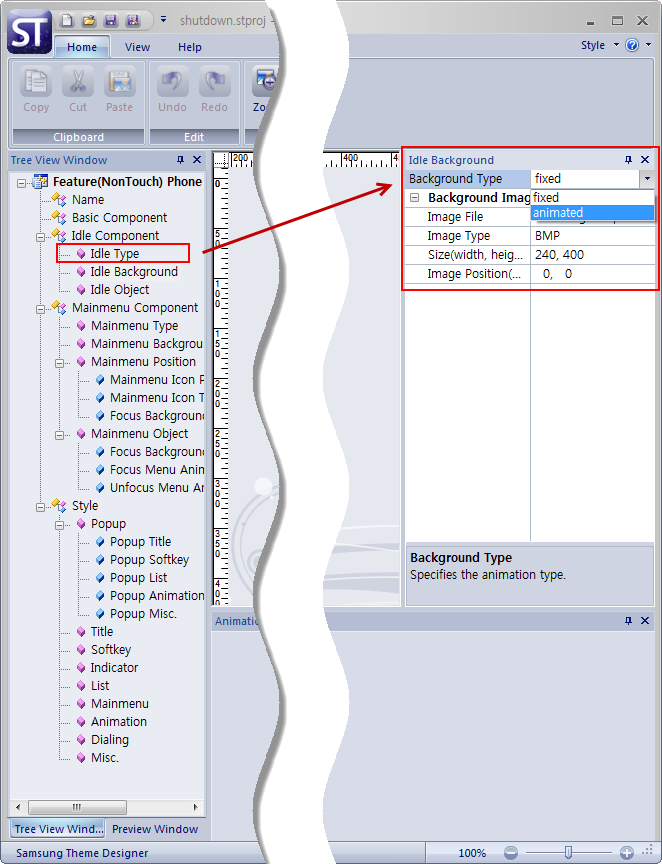Collapse the Background Image property group
Viewport: 662px width, 864px height.
point(415,198)
